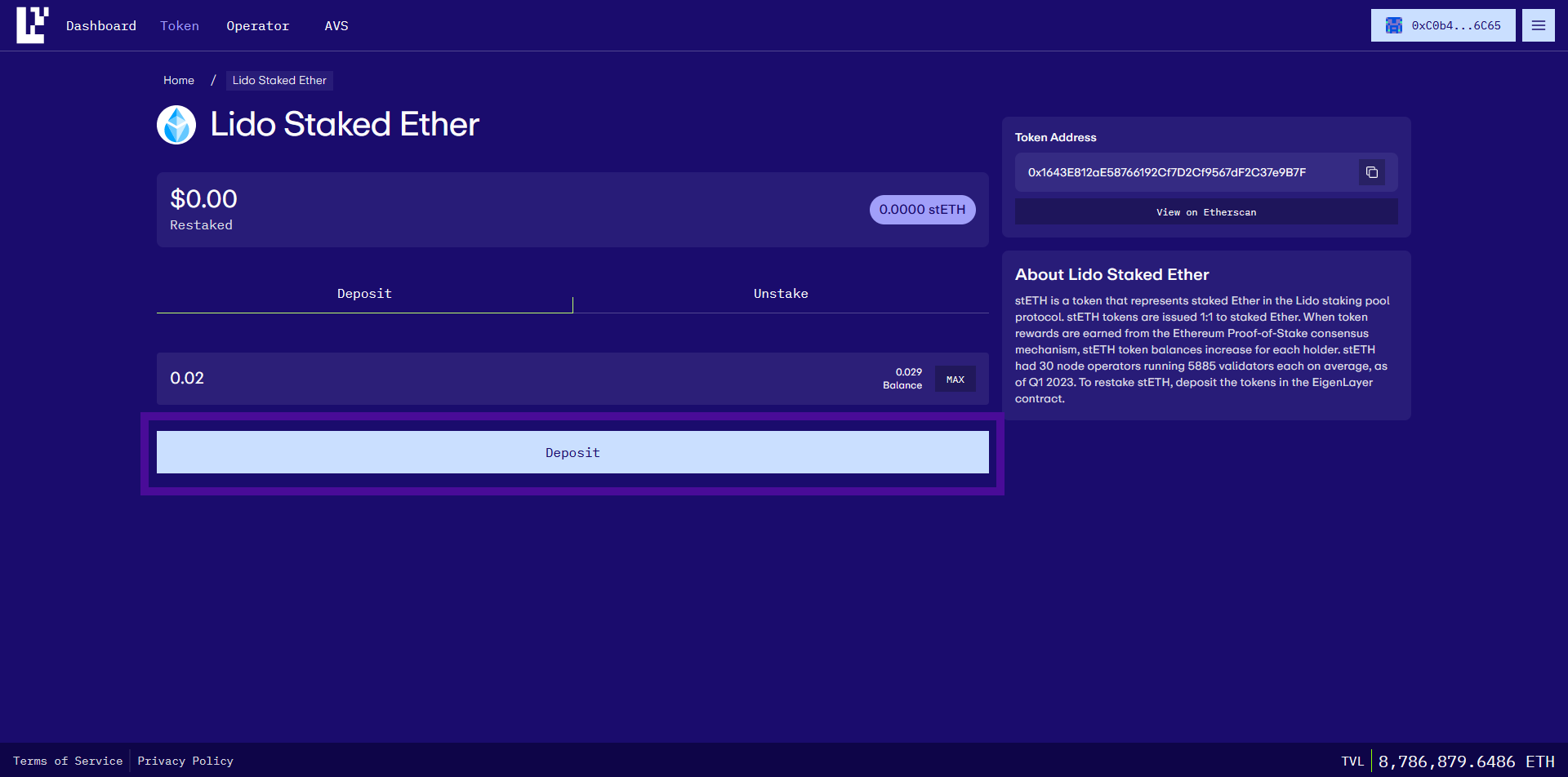
Task: Switch to the Unstake tab
Action: 781,294
